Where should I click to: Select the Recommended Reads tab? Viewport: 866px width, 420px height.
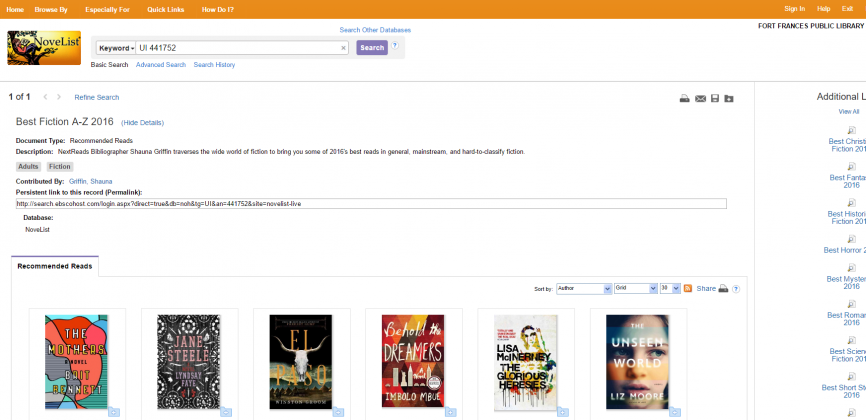pyautogui.click(x=55, y=266)
